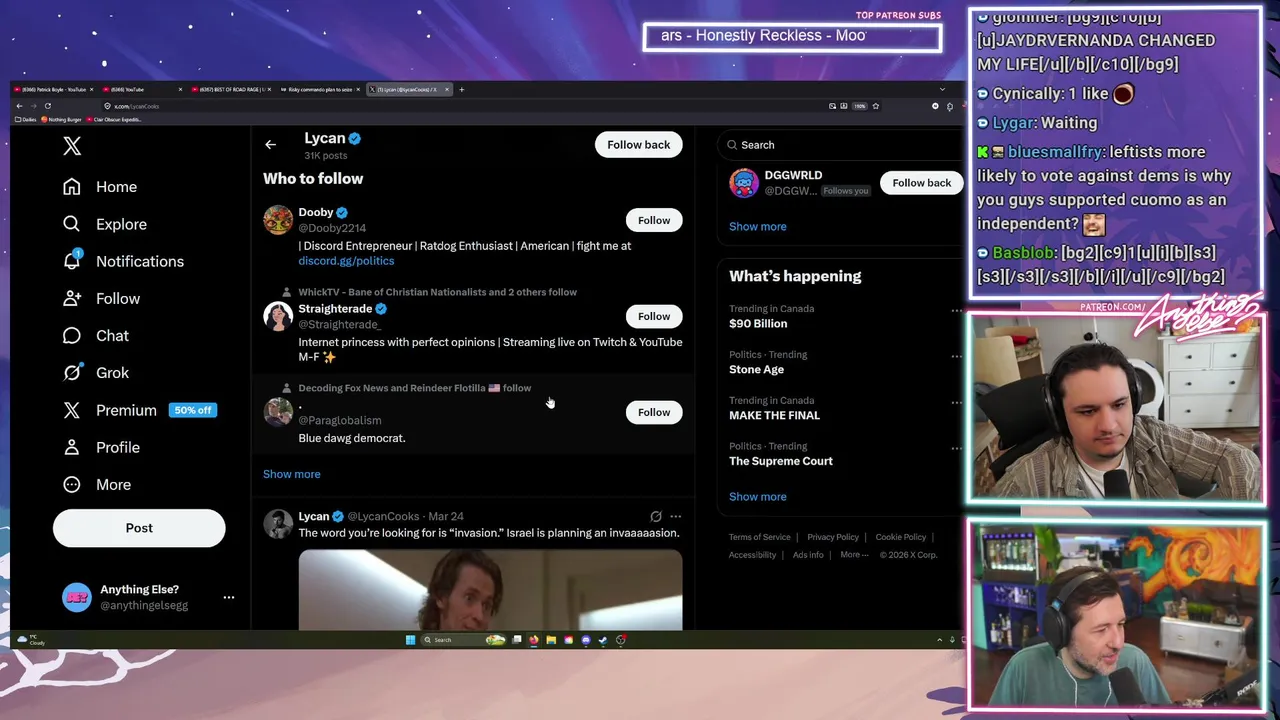Open a new browser tab with the plus button
Image resolution: width=1280 pixels, height=720 pixels.
click(x=461, y=89)
